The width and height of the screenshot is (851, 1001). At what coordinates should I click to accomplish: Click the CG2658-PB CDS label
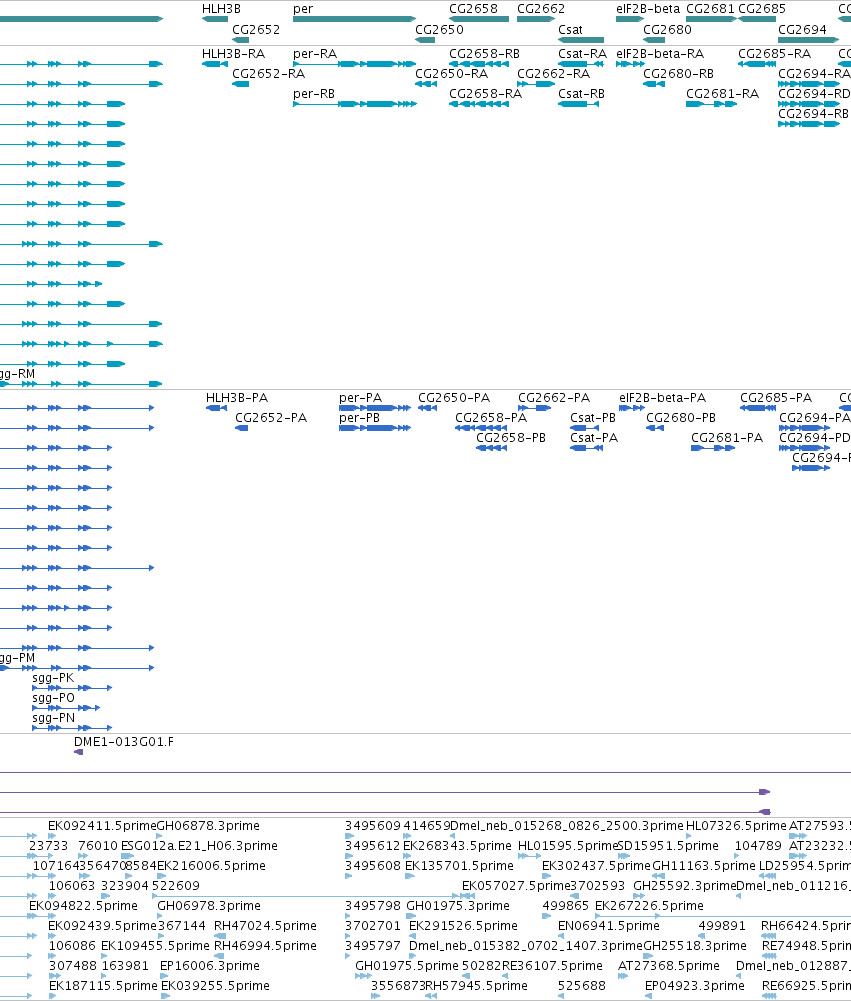(511, 437)
